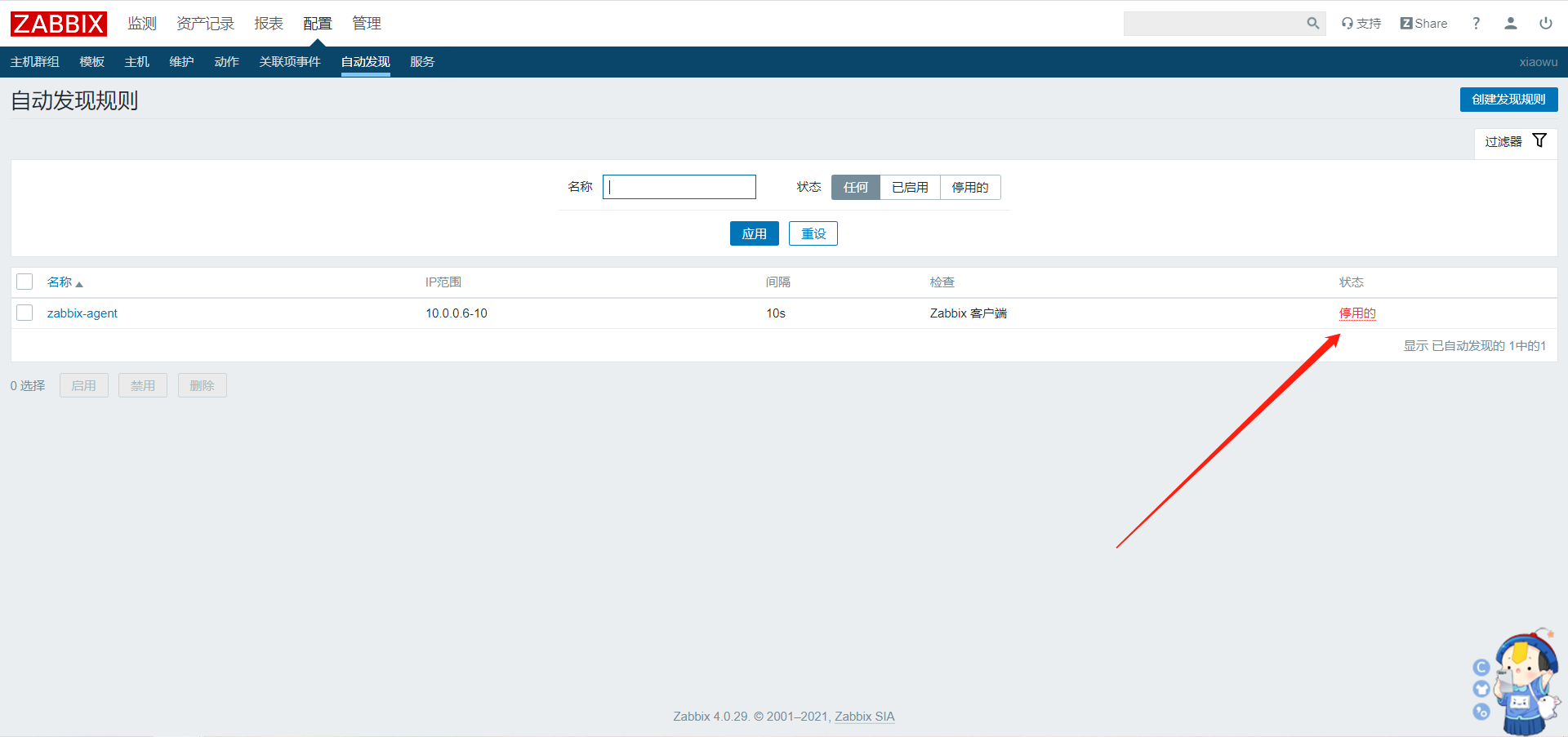Toggle the filter funnel icon

click(1539, 140)
